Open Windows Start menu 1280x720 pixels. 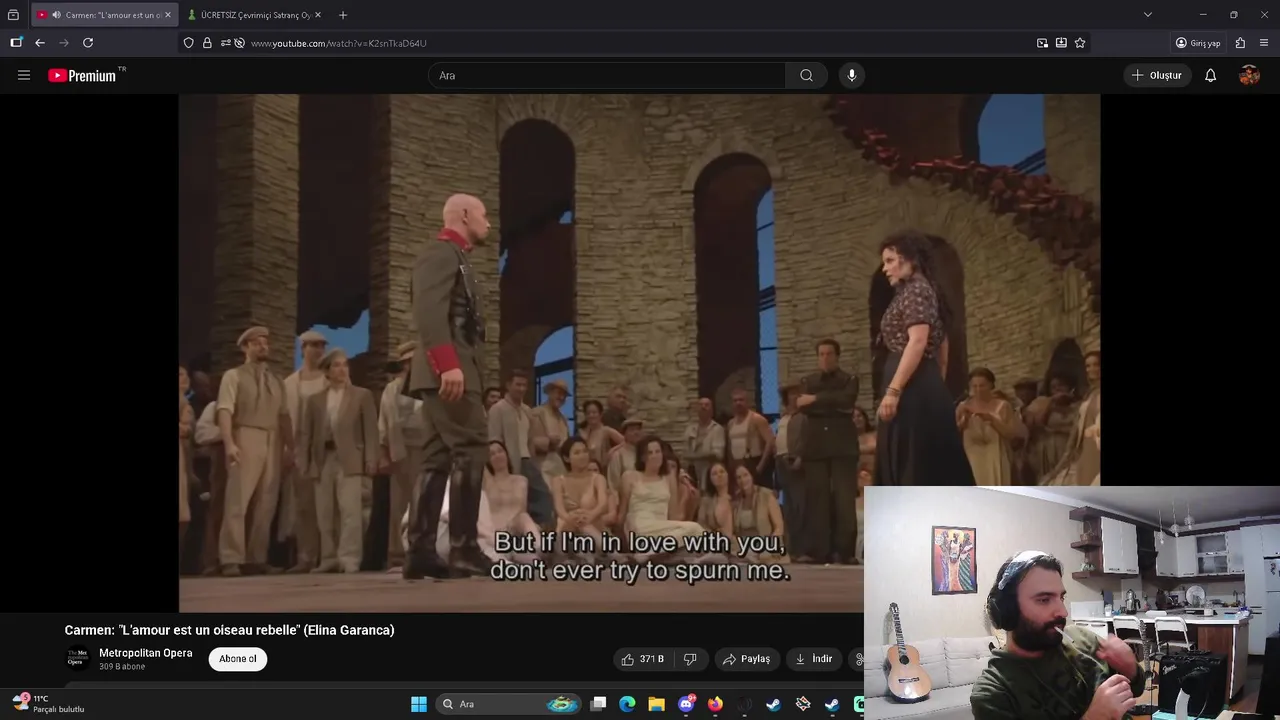[419, 704]
